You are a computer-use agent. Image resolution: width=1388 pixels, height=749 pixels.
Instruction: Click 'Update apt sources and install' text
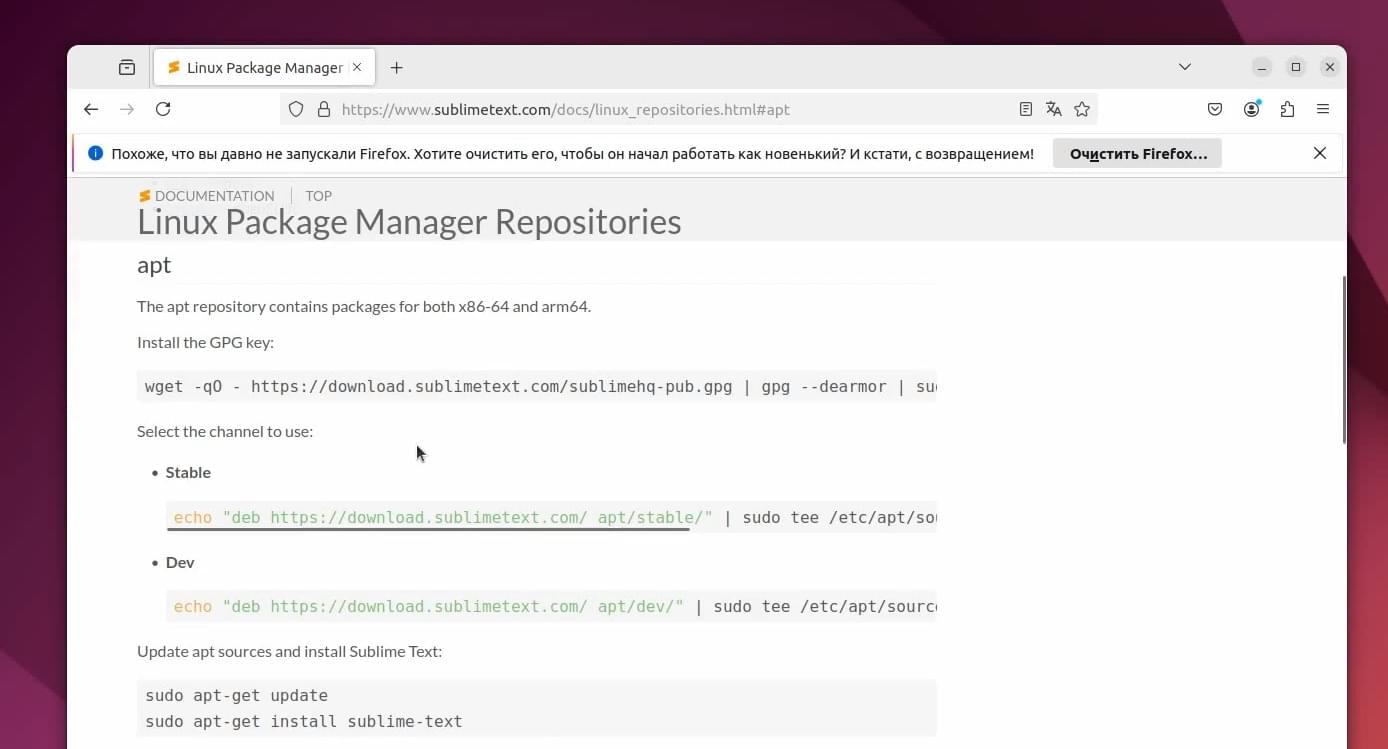tap(289, 651)
